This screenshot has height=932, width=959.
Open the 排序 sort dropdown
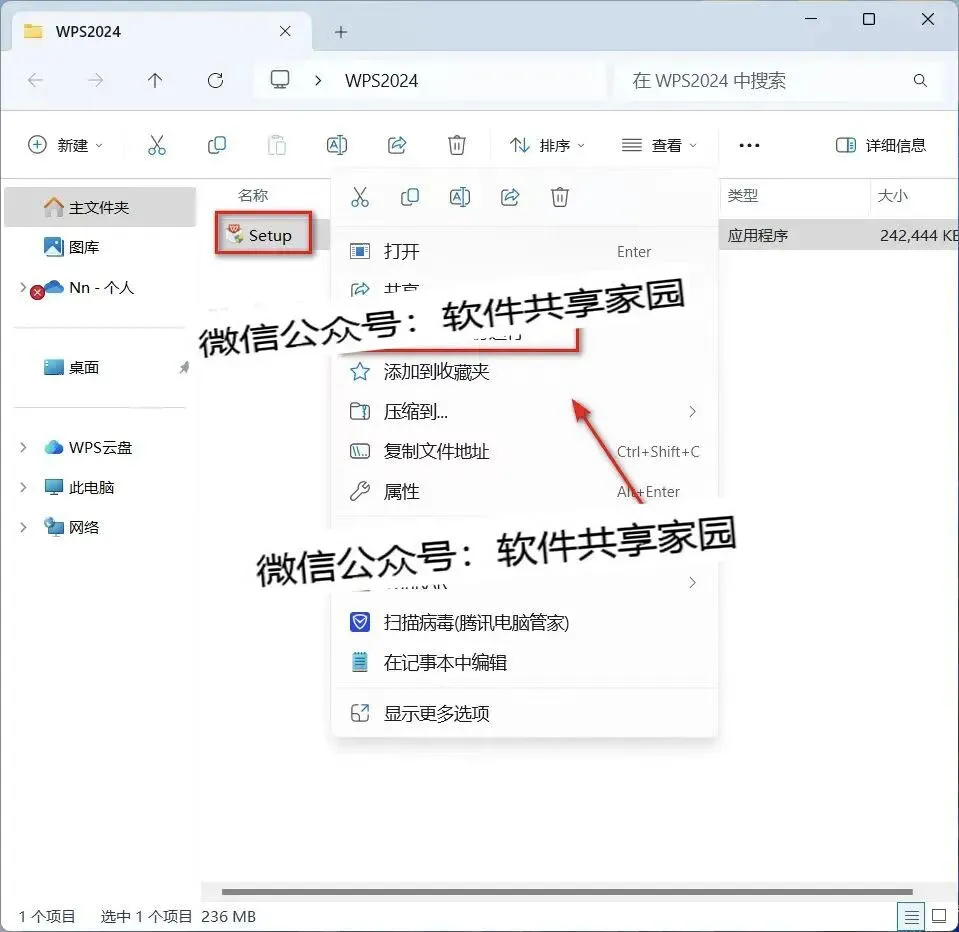(x=547, y=145)
